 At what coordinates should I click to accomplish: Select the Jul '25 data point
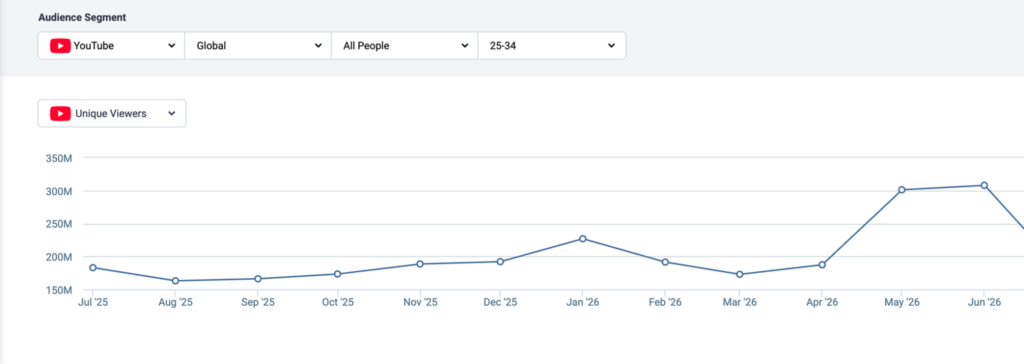point(93,268)
